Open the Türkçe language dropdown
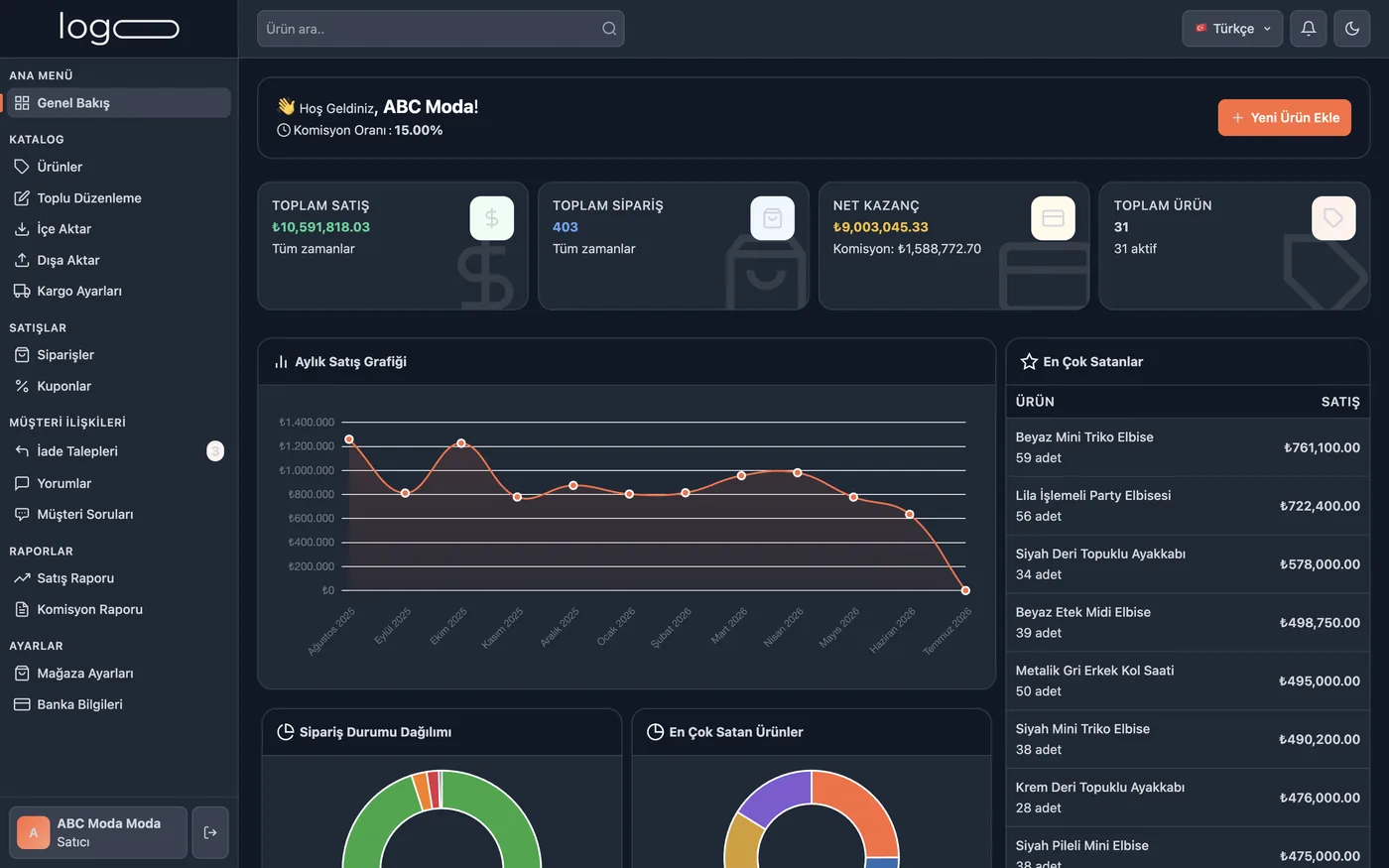Screen dimensions: 1389x868 click(1232, 29)
